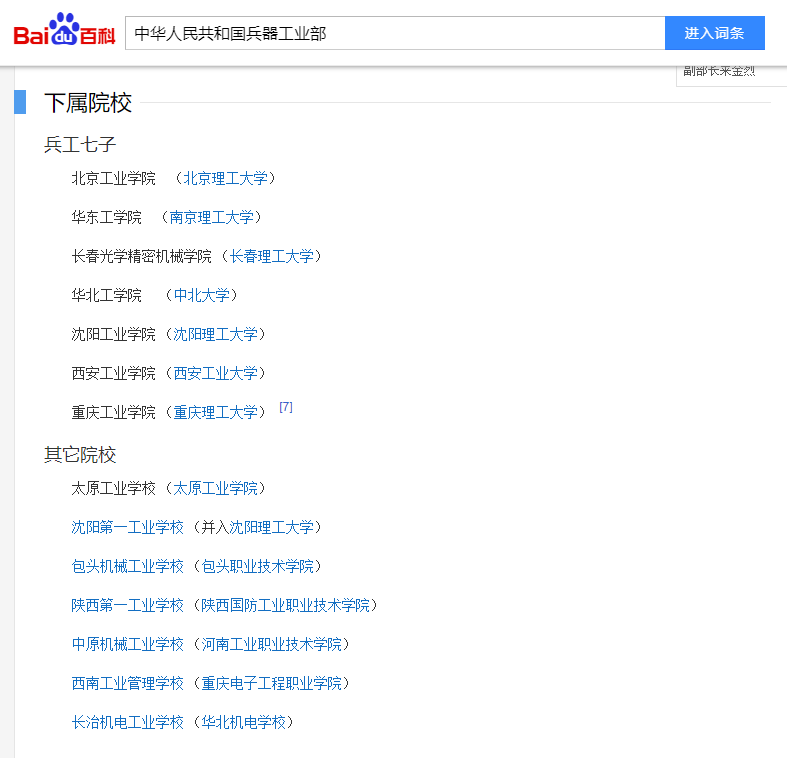Screen dimensions: 787x758
Task: Open the 沈阳理工大学 link after 沈阳工业学院
Action: click(x=215, y=334)
